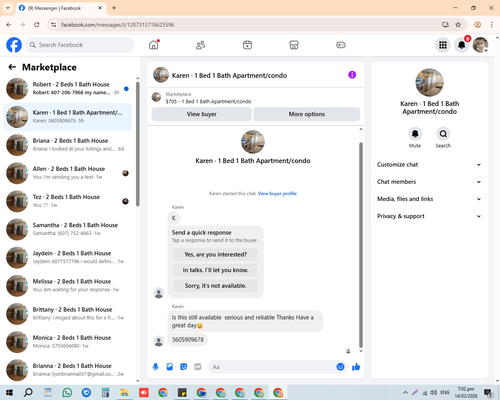
Task: Click the chat message list scrollbar
Action: (x=361, y=245)
